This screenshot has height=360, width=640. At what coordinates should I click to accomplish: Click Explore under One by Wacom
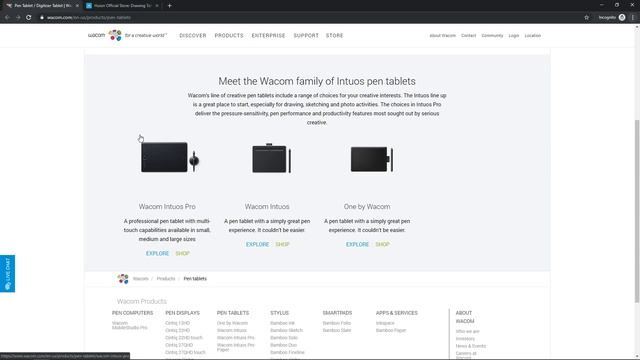click(x=358, y=244)
